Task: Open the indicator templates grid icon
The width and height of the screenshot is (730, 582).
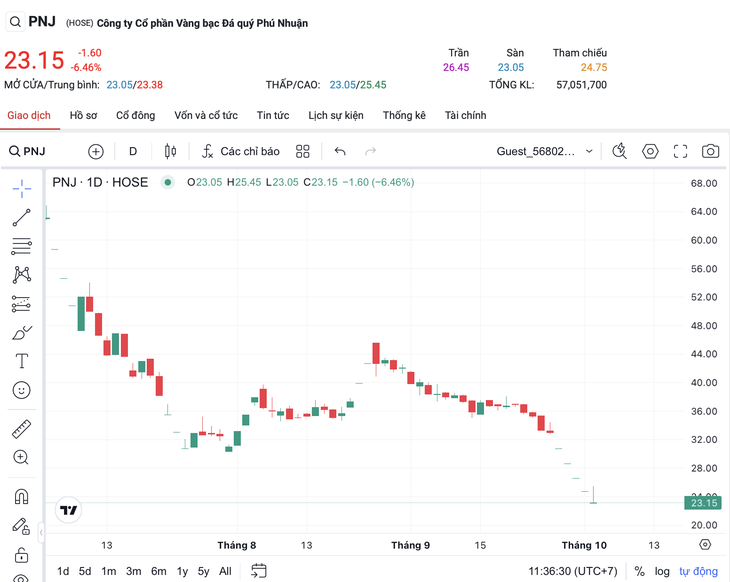Action: 303,151
